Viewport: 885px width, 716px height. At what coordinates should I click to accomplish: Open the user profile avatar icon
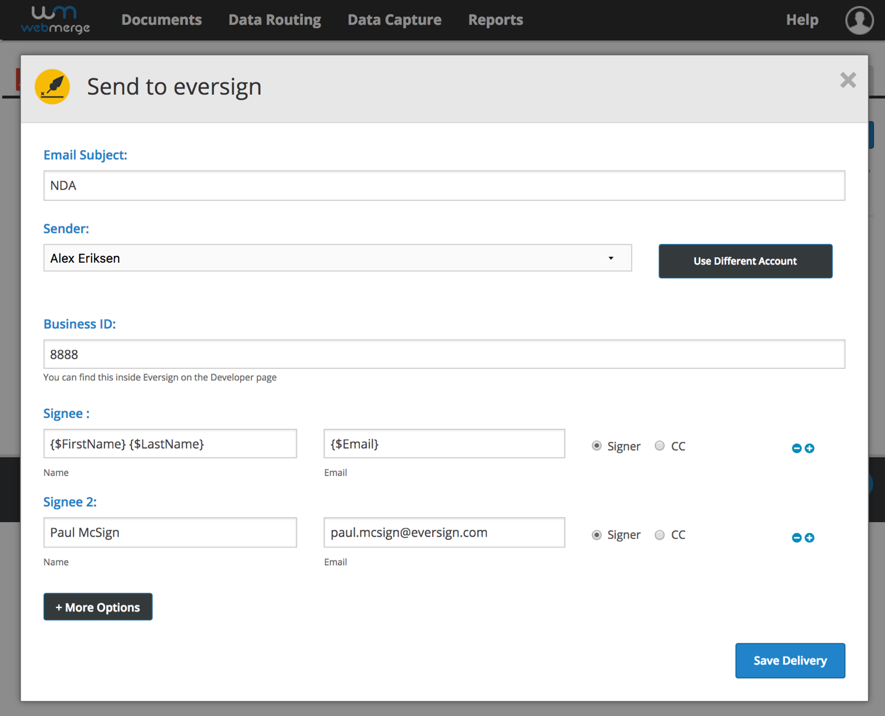[859, 20]
